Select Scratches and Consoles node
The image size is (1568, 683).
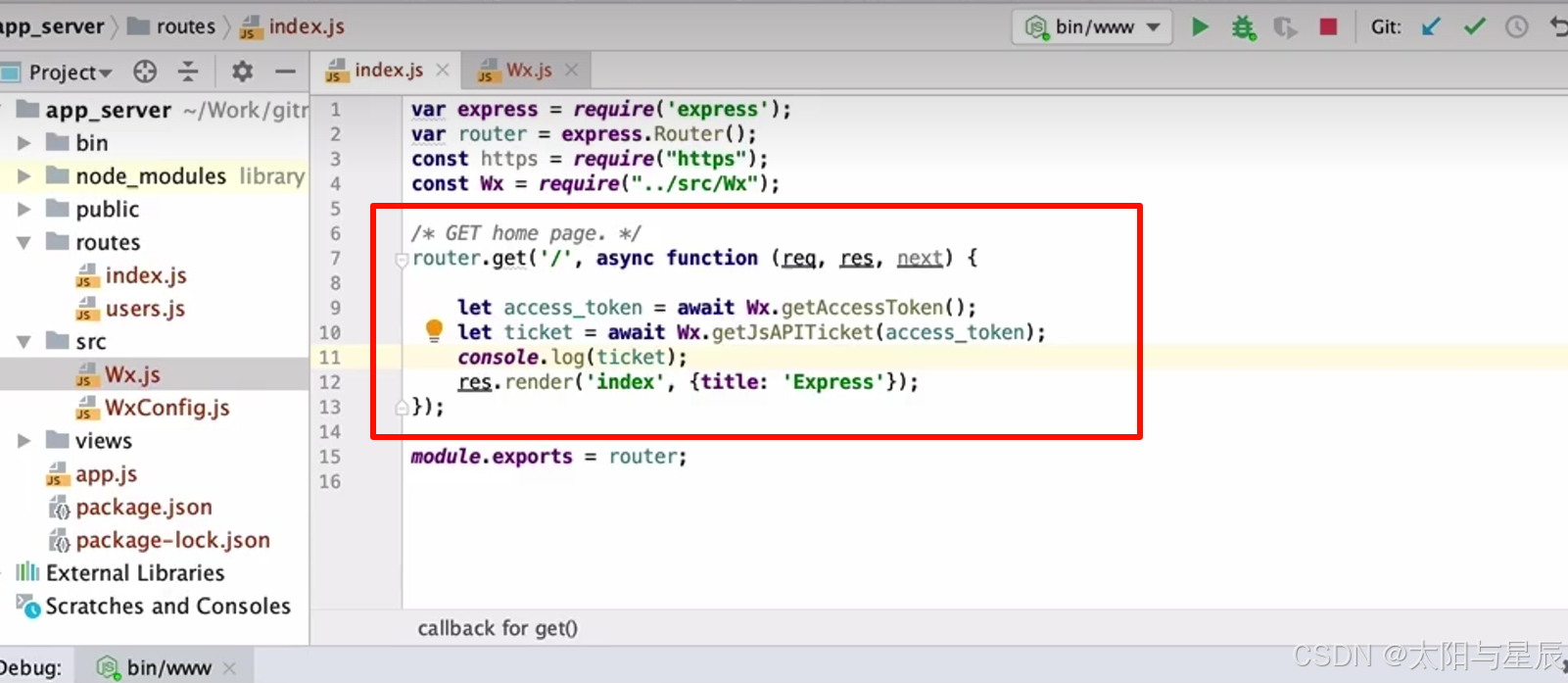(154, 607)
